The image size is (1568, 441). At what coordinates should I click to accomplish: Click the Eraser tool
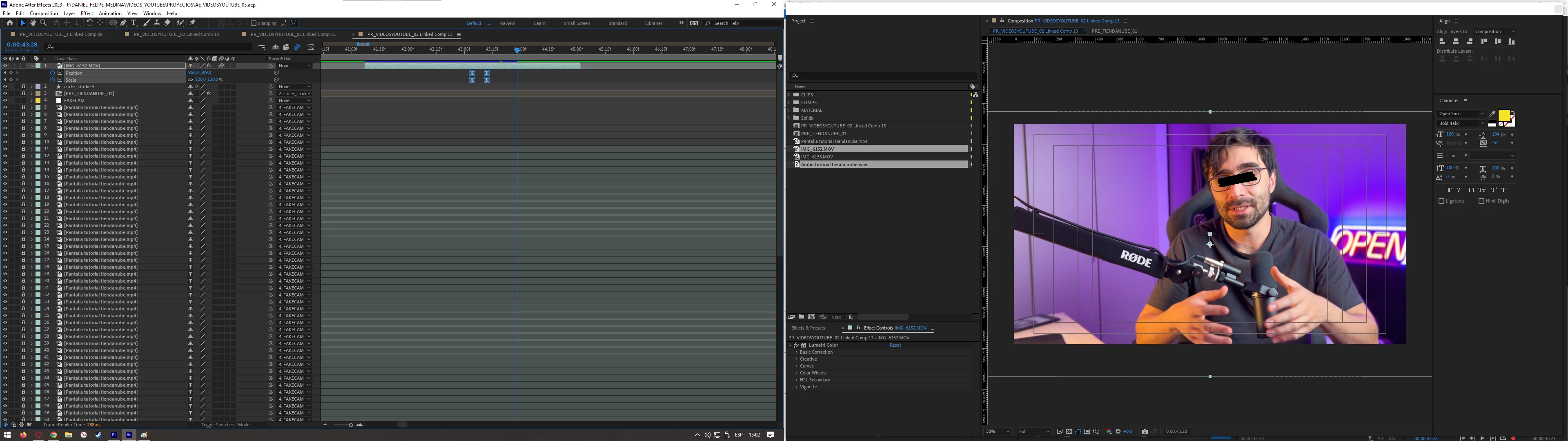click(x=167, y=23)
